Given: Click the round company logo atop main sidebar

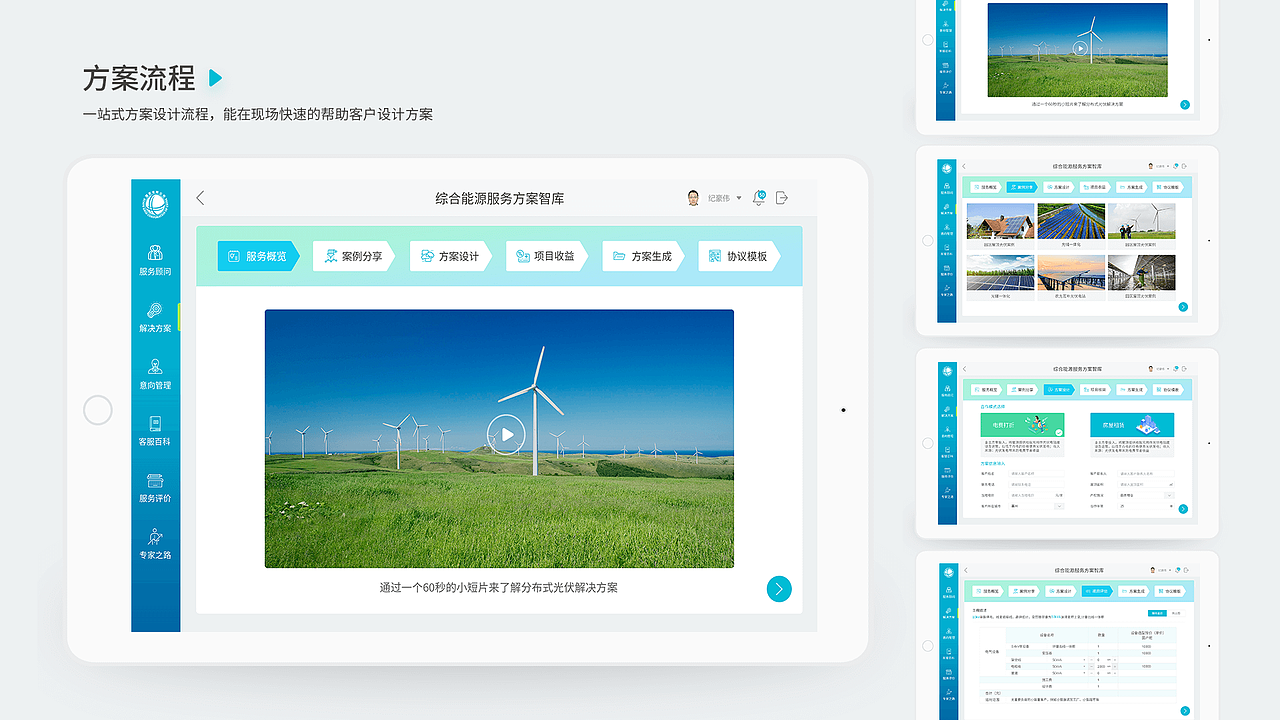Looking at the screenshot, I should tap(155, 205).
